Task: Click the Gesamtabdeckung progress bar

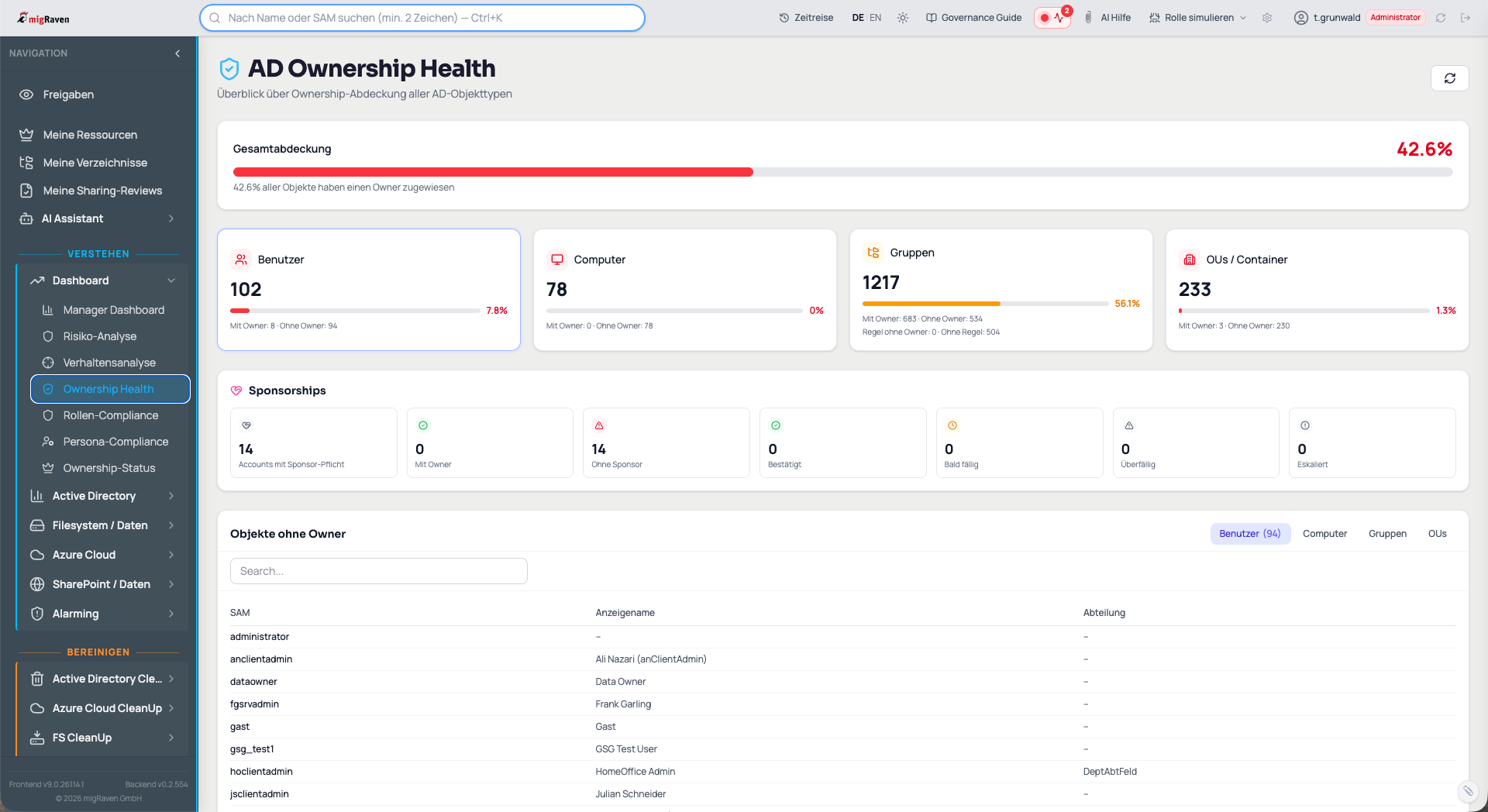Action: pyautogui.click(x=842, y=172)
